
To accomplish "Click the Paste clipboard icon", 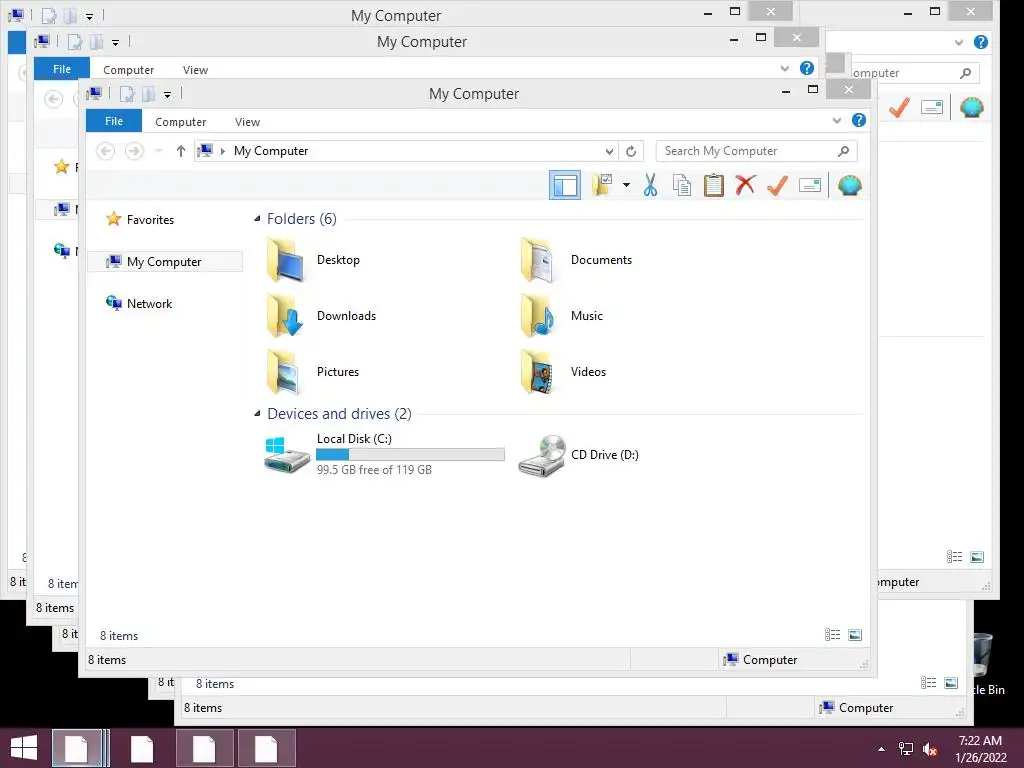I will coord(714,185).
